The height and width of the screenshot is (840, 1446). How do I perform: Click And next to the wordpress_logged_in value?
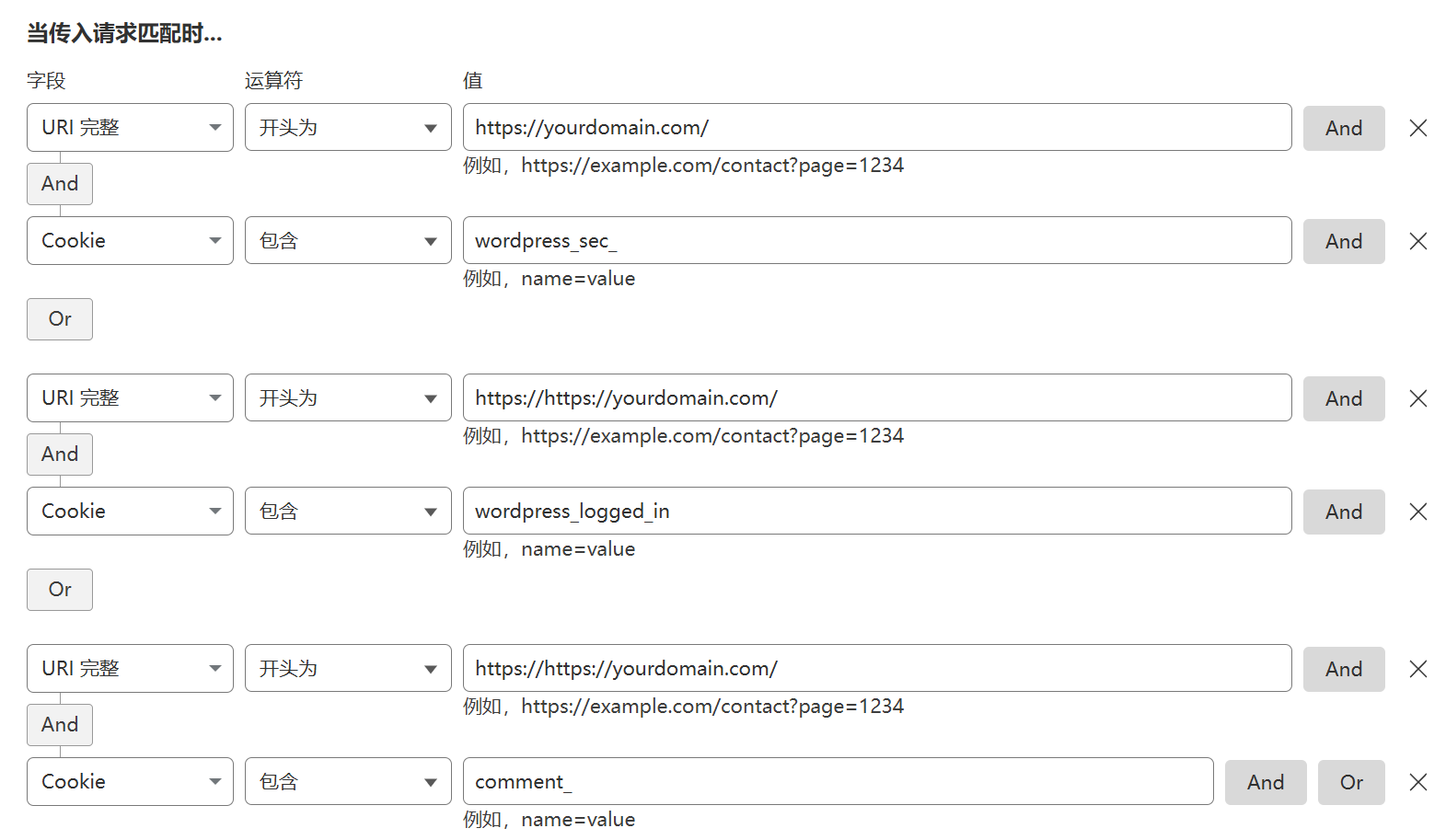[1343, 511]
